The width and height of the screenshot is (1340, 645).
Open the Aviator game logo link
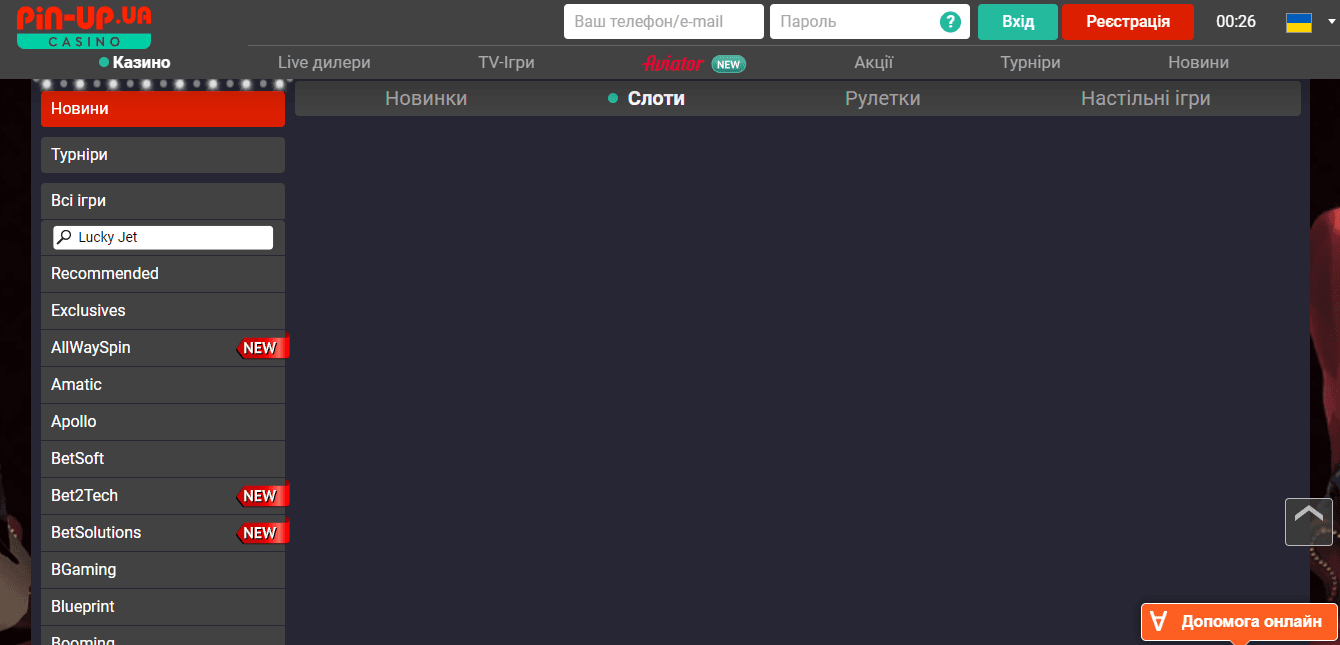click(x=673, y=63)
